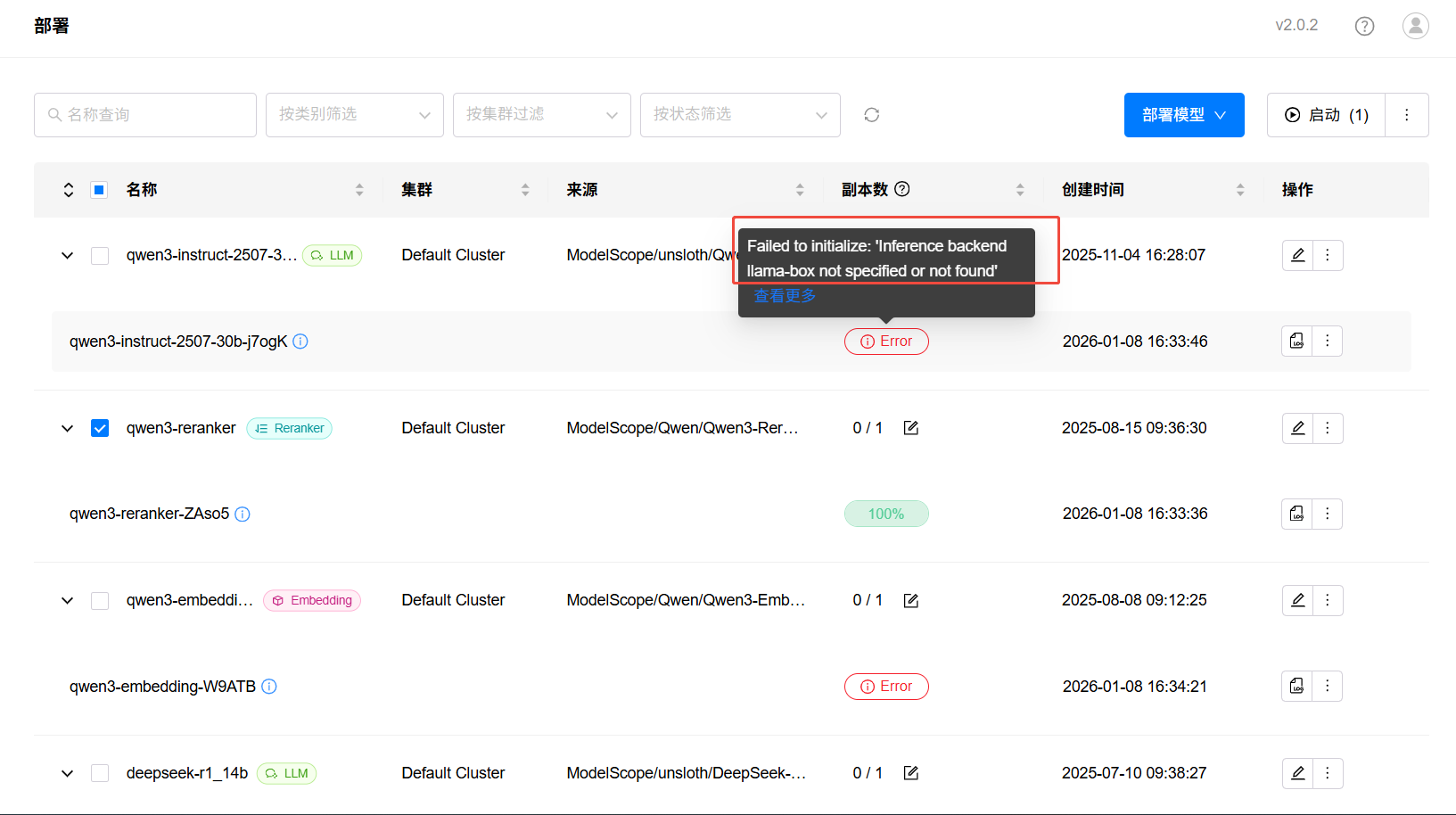Collapse the qwen3-instruct-2507 row
Viewport: 1456px width, 815px height.
tap(67, 256)
